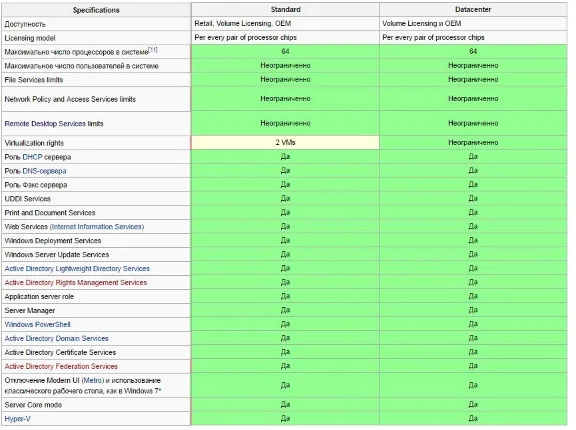This screenshot has width=576, height=430.
Task: Open the DNS-сервера link
Action: (x=44, y=171)
